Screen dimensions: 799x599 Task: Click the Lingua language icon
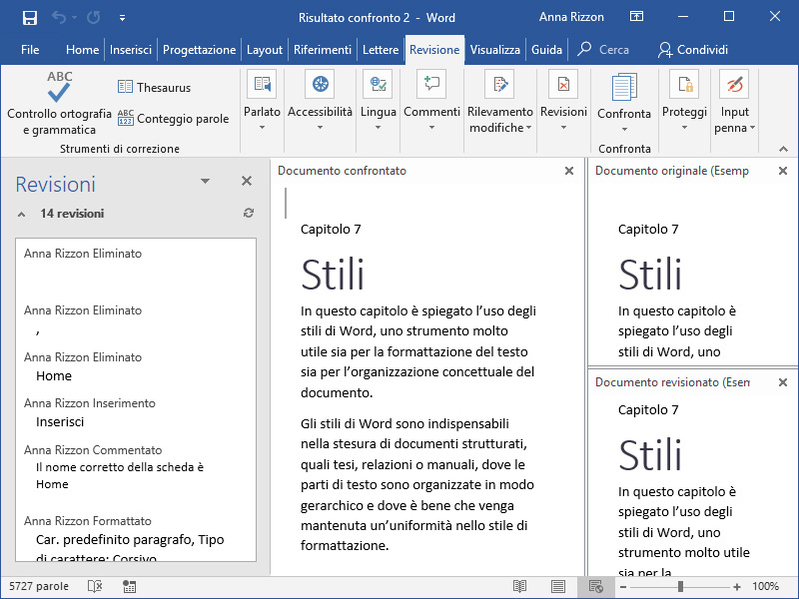pos(378,84)
